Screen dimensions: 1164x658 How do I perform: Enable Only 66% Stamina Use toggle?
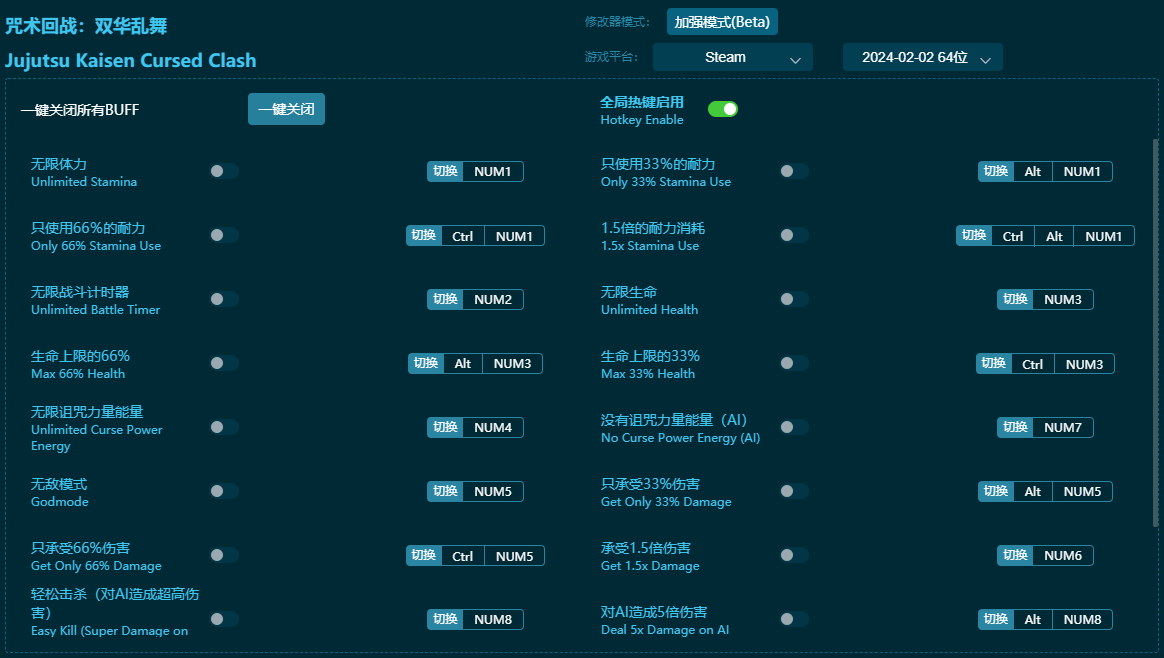pos(223,235)
